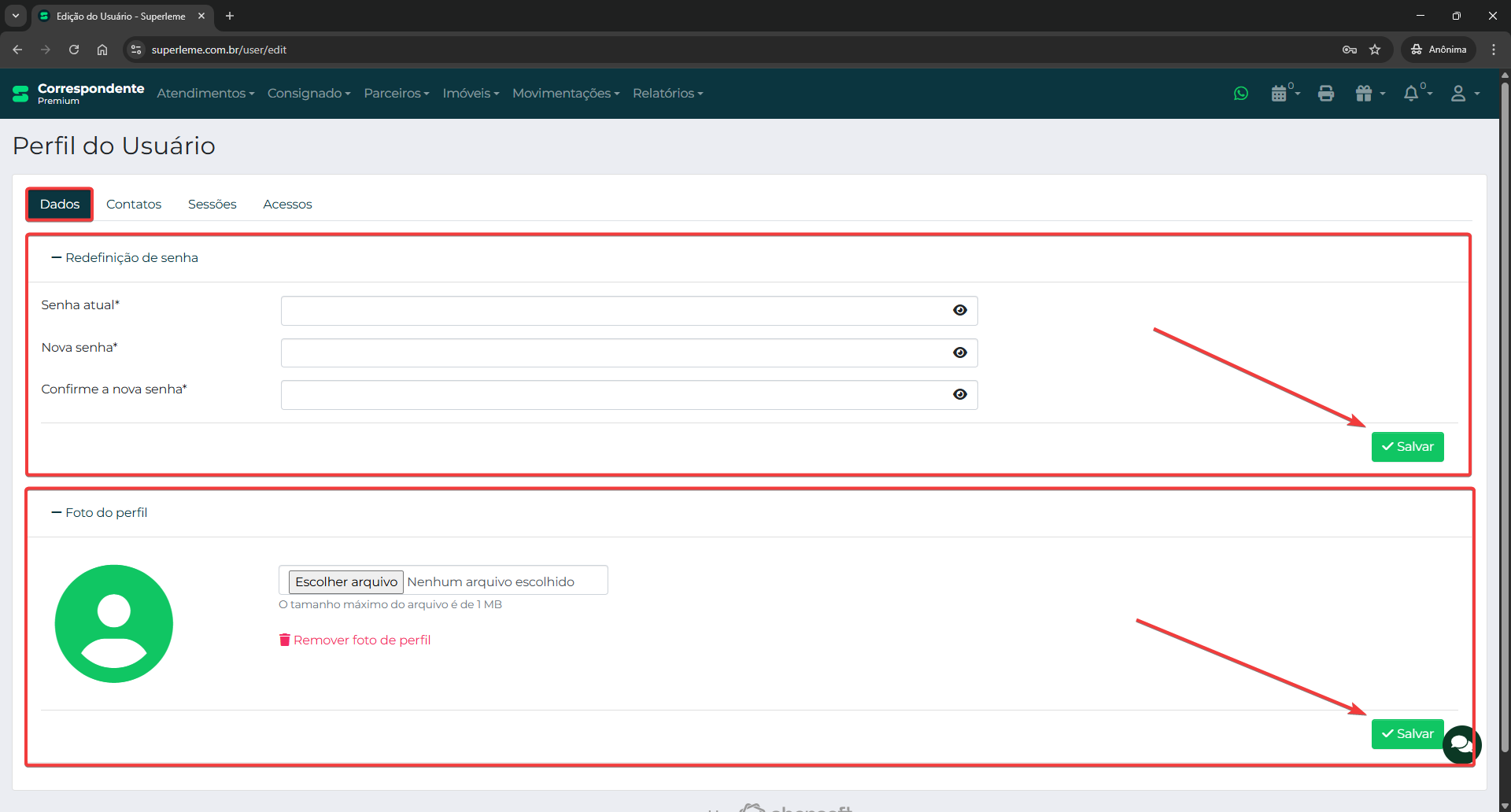Click the Superleme Correspondente logo

[78, 94]
